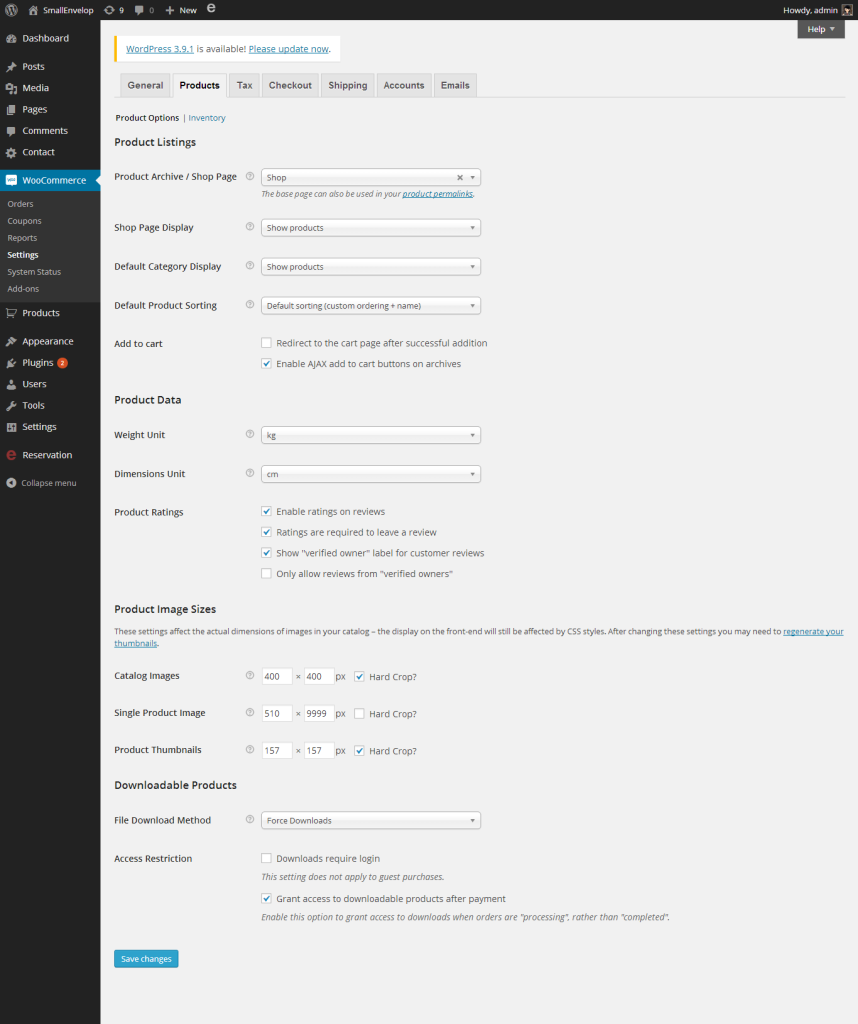The width and height of the screenshot is (858, 1024).
Task: Click the Appearance brush icon in sidebar
Action: pyautogui.click(x=11, y=342)
